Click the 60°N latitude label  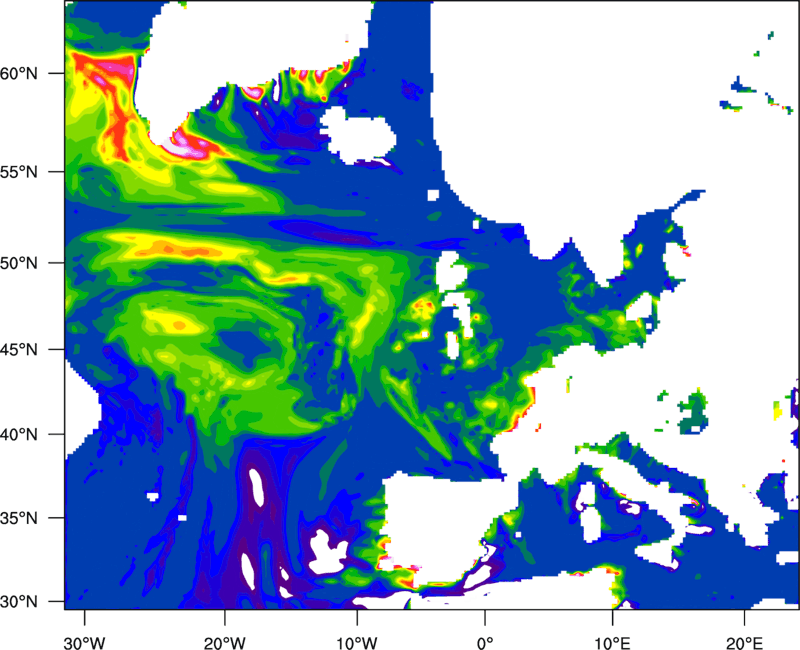click(x=19, y=73)
